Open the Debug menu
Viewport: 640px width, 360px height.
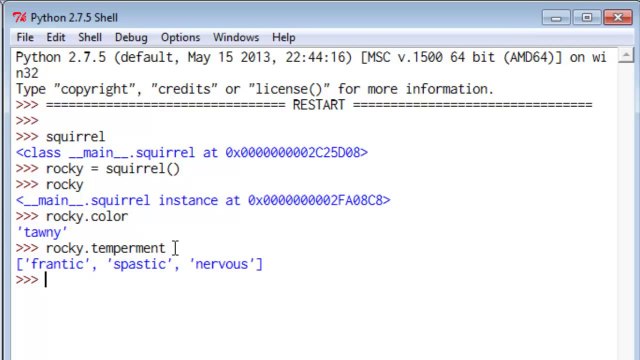[x=131, y=38]
